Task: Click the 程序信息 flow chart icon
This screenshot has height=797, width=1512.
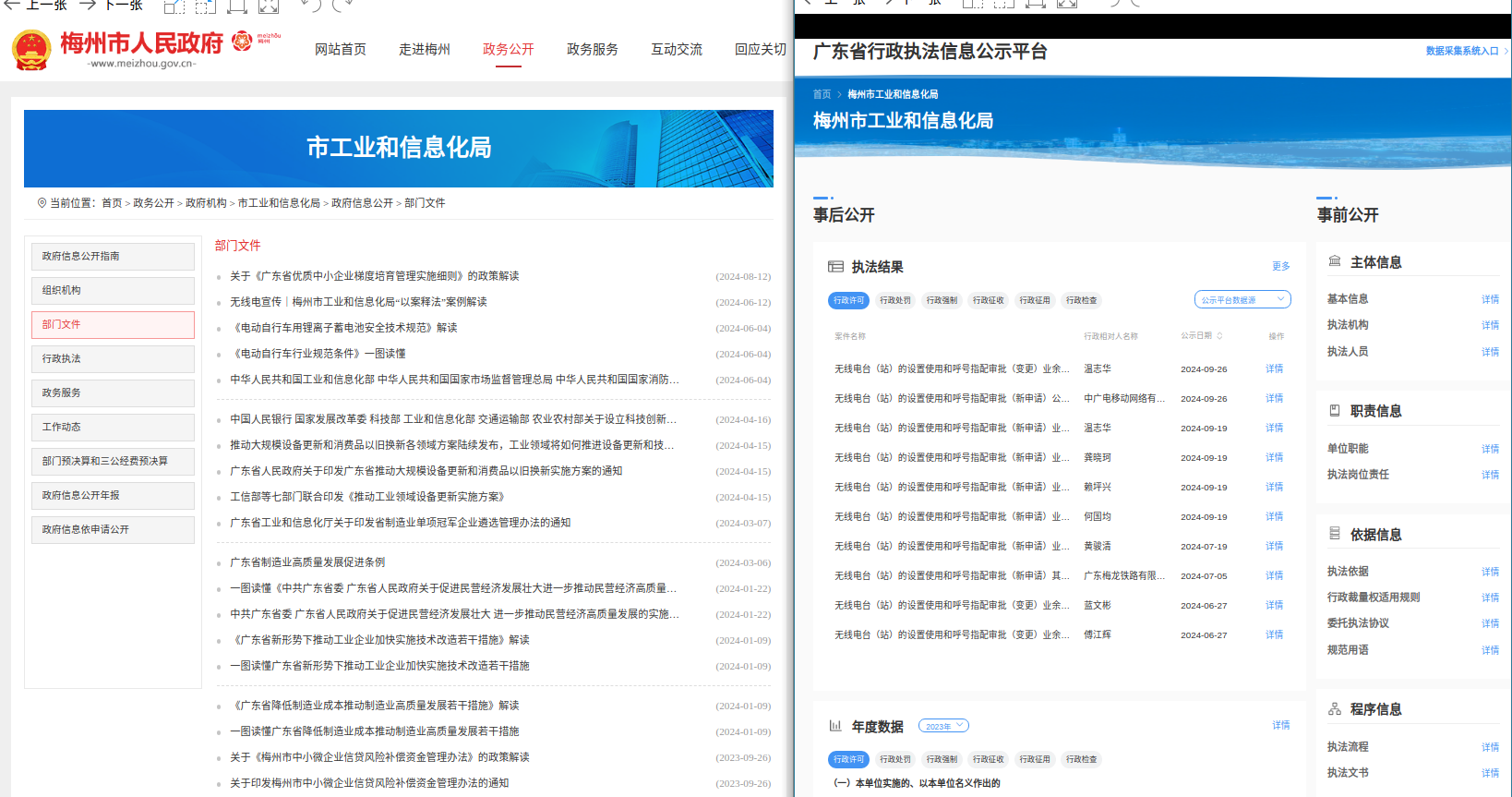Action: 1334,708
